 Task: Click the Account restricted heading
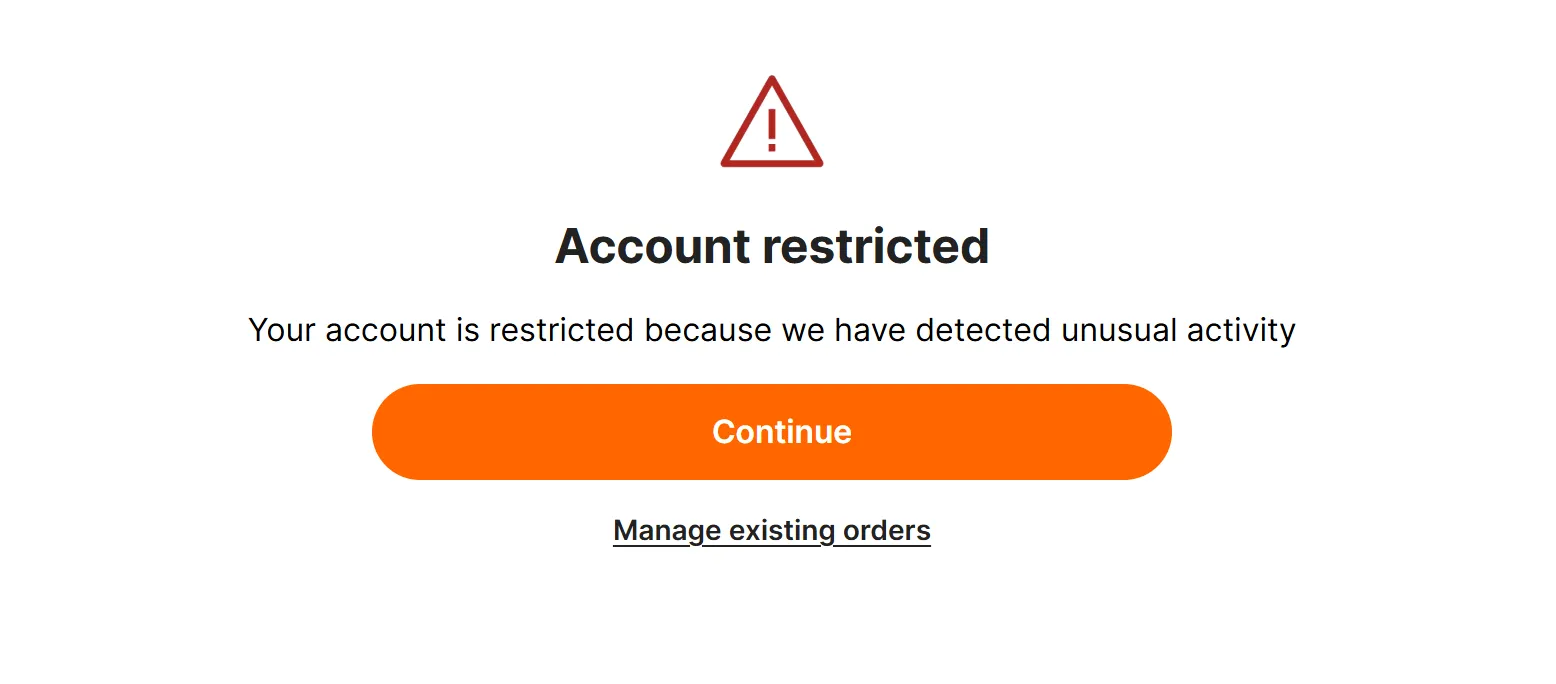(x=772, y=246)
